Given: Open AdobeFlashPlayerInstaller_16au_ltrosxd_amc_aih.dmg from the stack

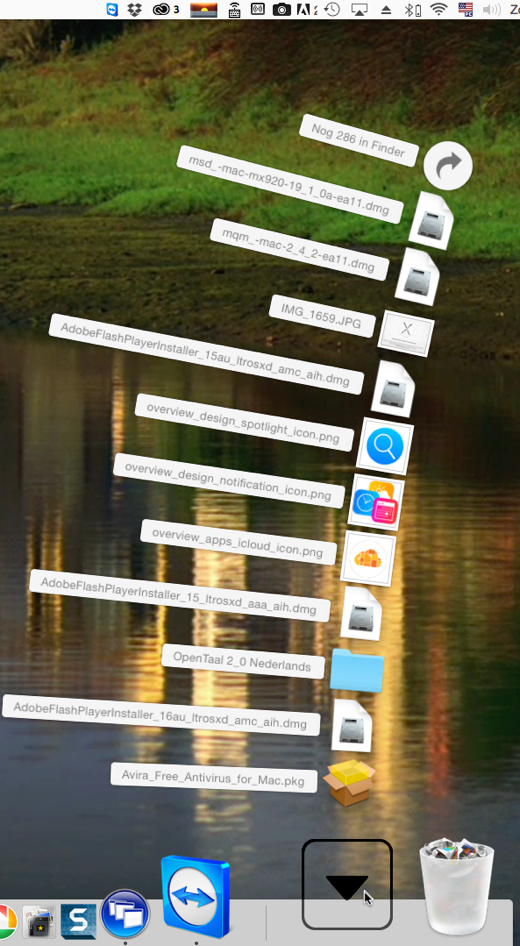Looking at the screenshot, I should (x=352, y=726).
